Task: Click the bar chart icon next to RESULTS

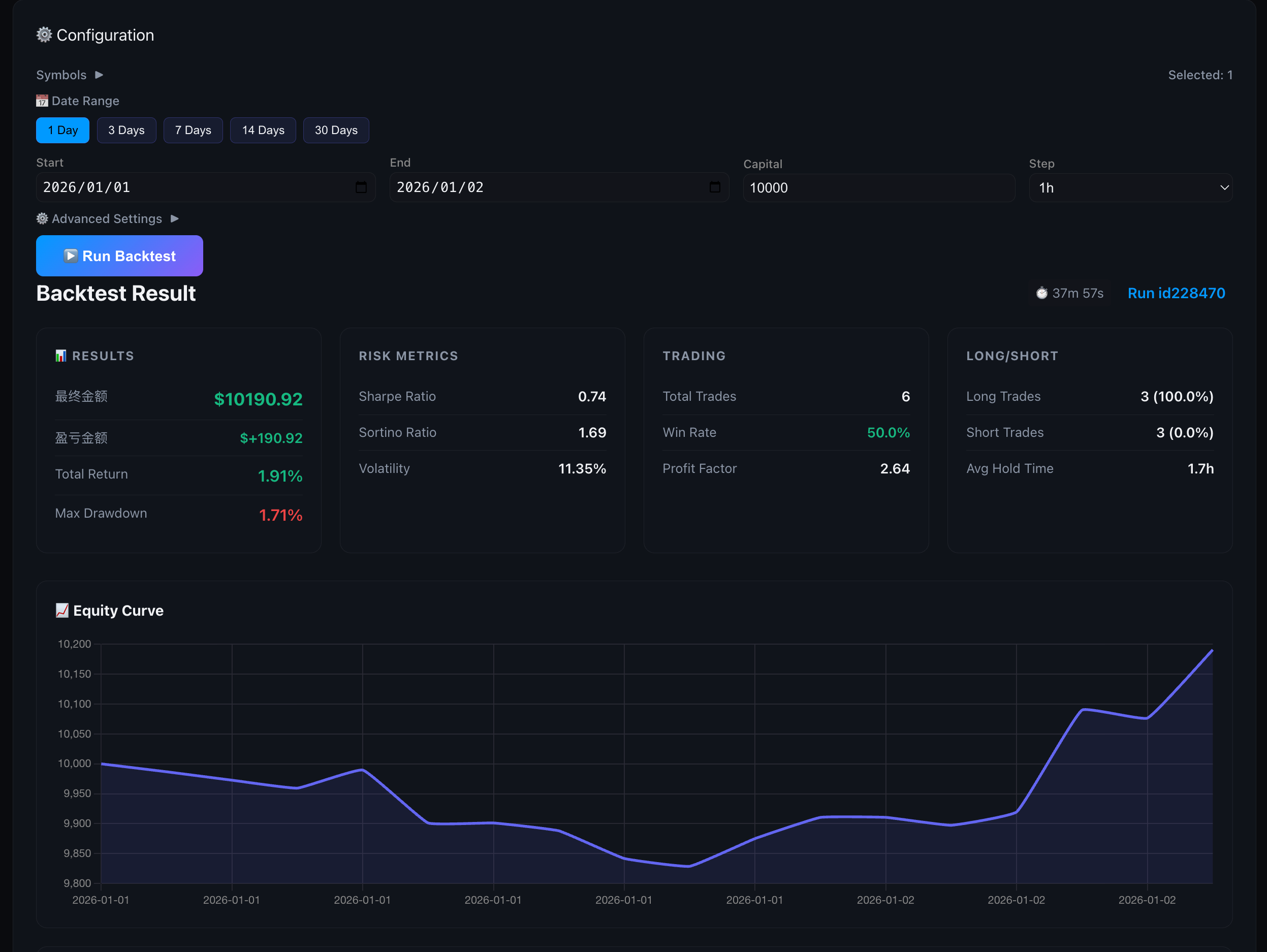Action: tap(61, 356)
